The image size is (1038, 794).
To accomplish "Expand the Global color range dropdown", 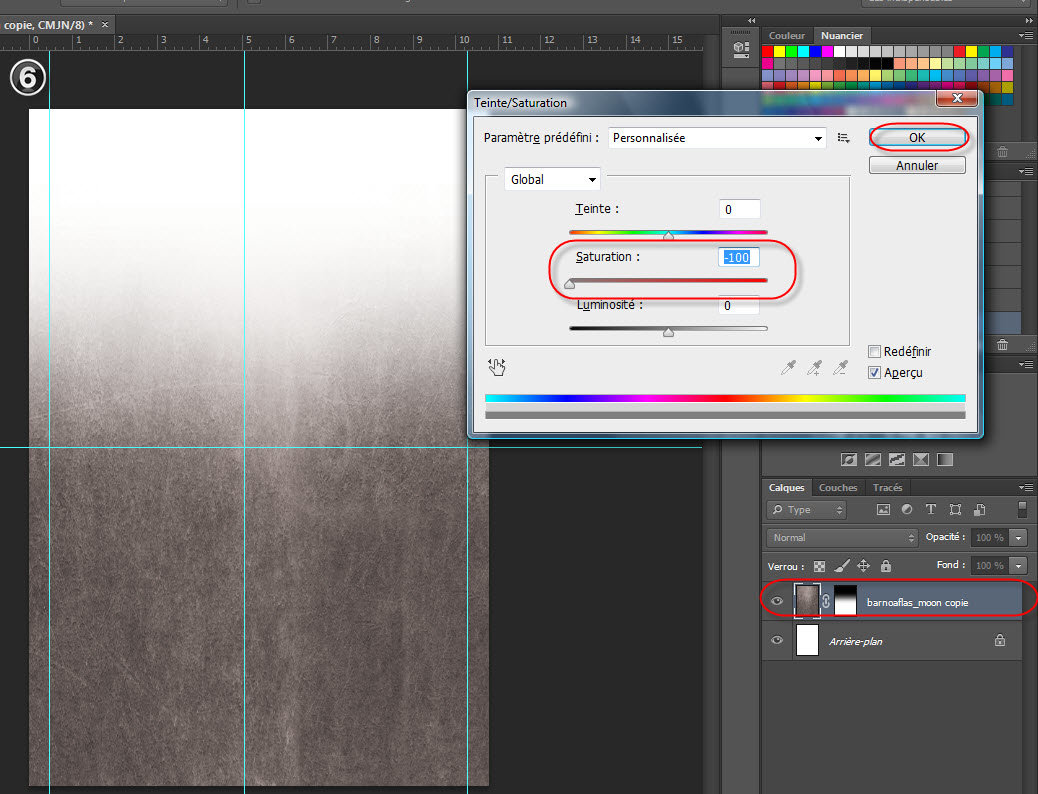I will pyautogui.click(x=552, y=180).
